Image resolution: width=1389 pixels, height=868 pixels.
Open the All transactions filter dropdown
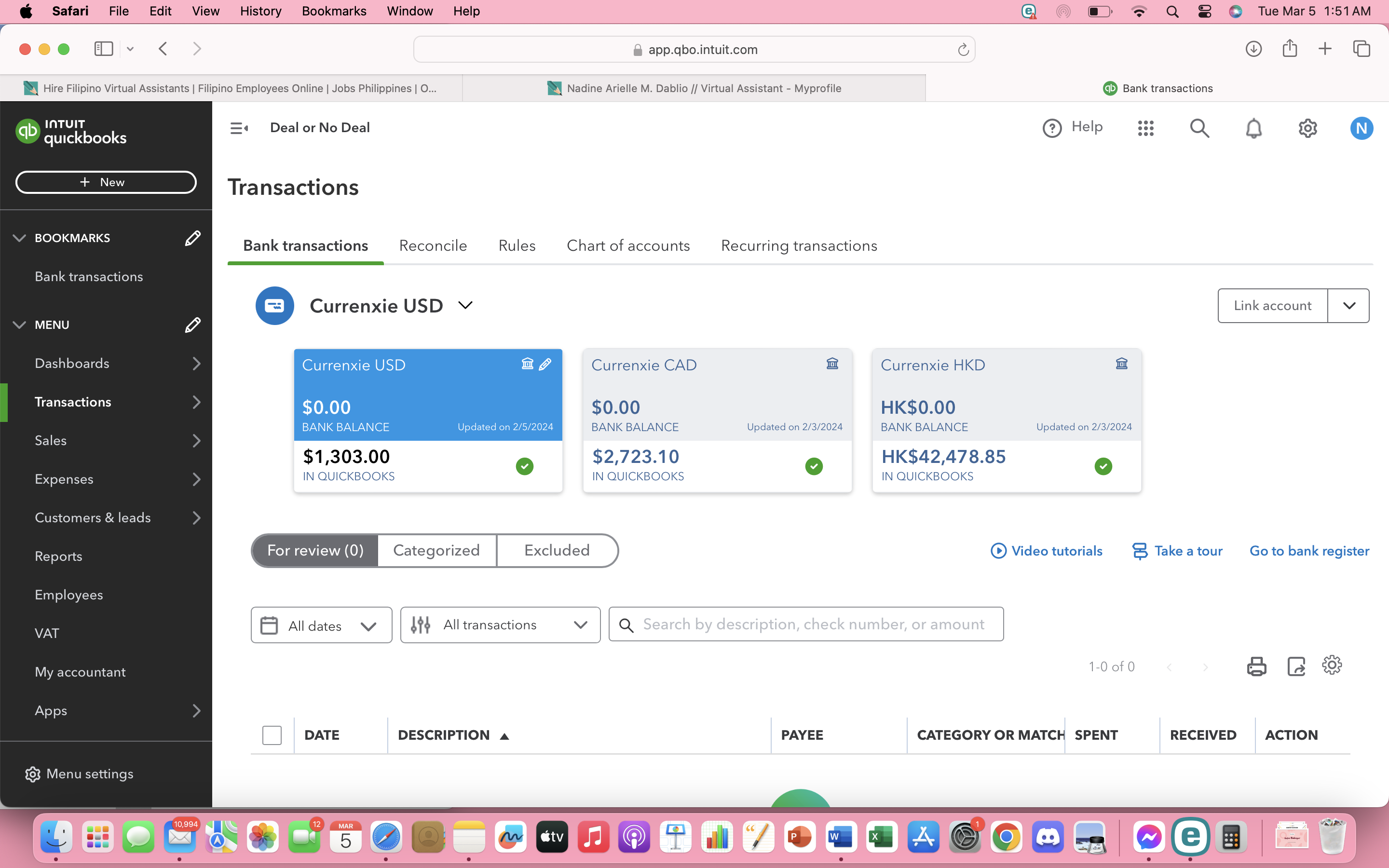tap(500, 624)
